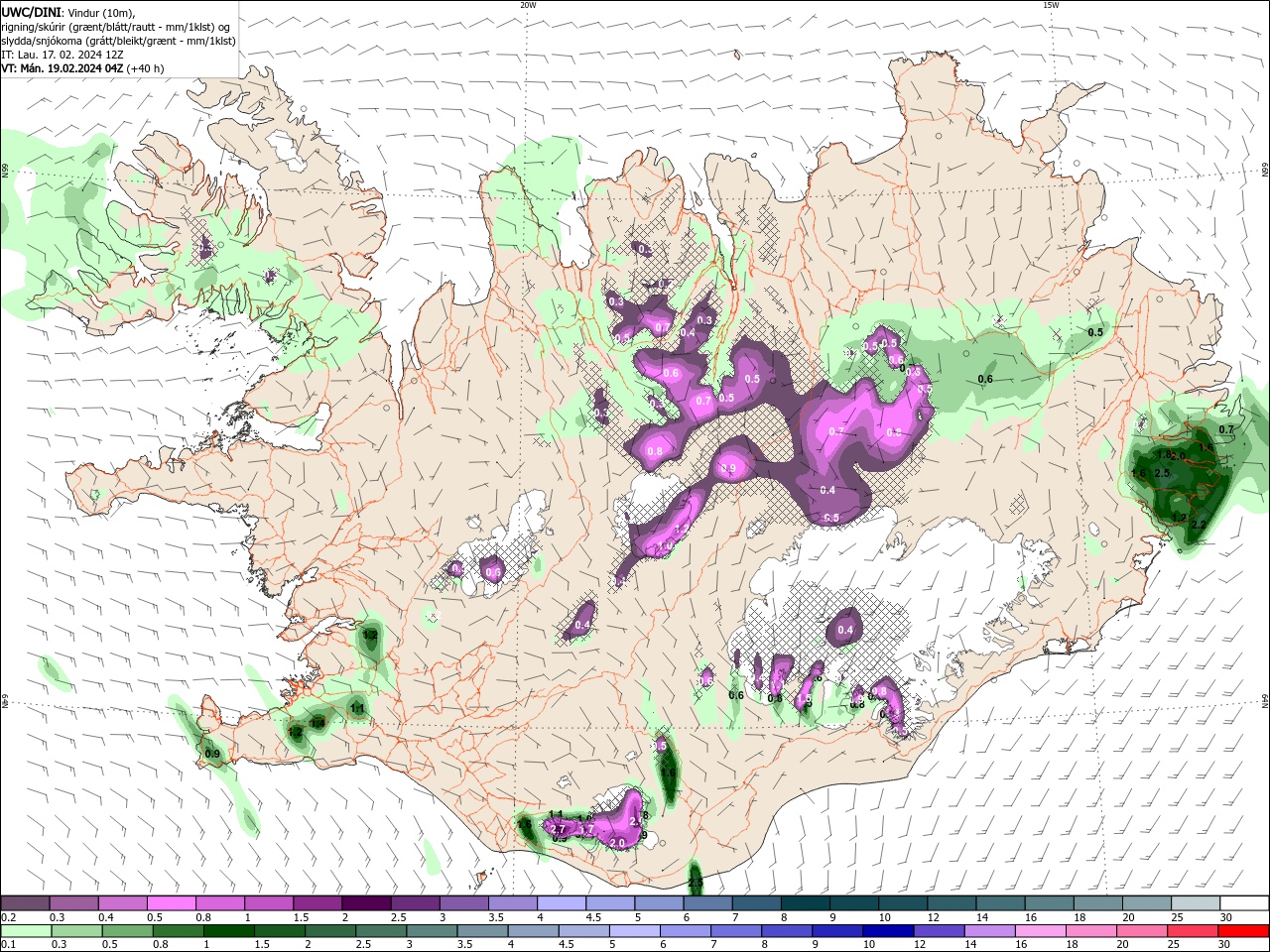The height and width of the screenshot is (952, 1270).
Task: Pick the top-row legend swatch starting at 3
Action: pos(464,903)
